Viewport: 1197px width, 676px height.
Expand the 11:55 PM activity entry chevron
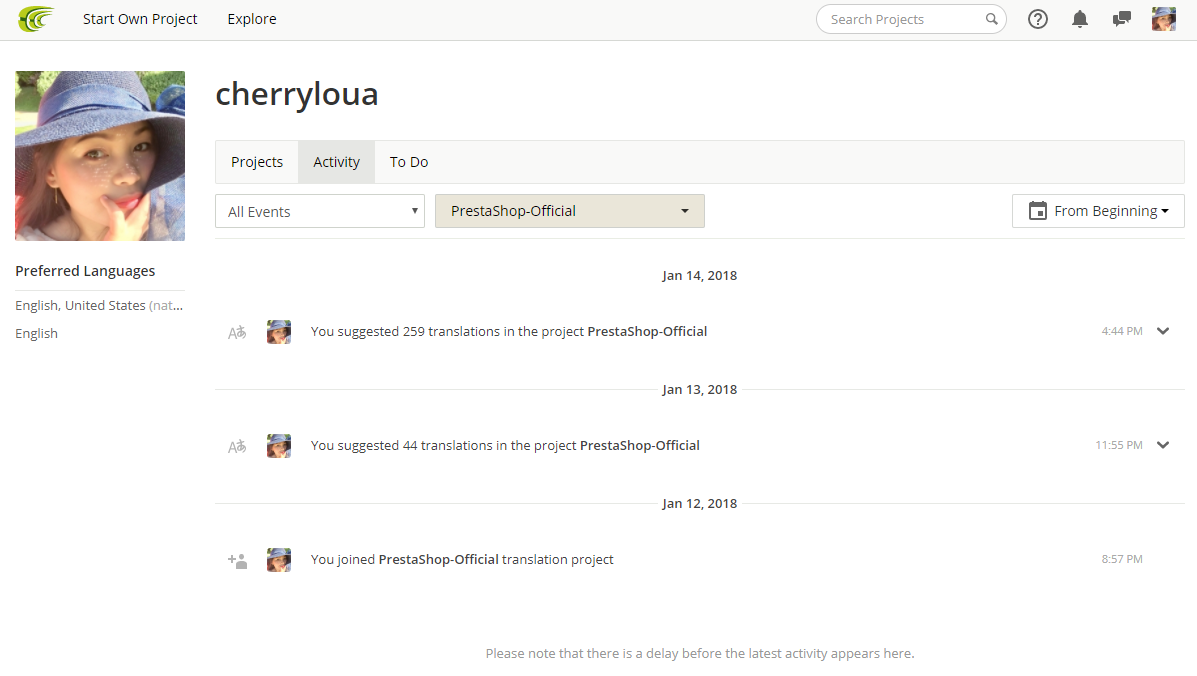pyautogui.click(x=1163, y=445)
